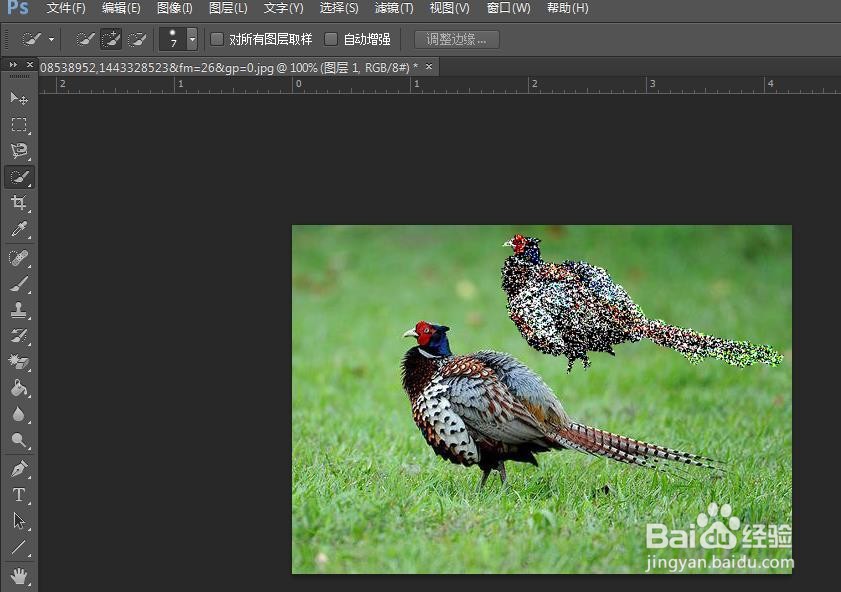Open the 编辑(E) menu
Viewport: 841px width, 592px height.
[121, 8]
